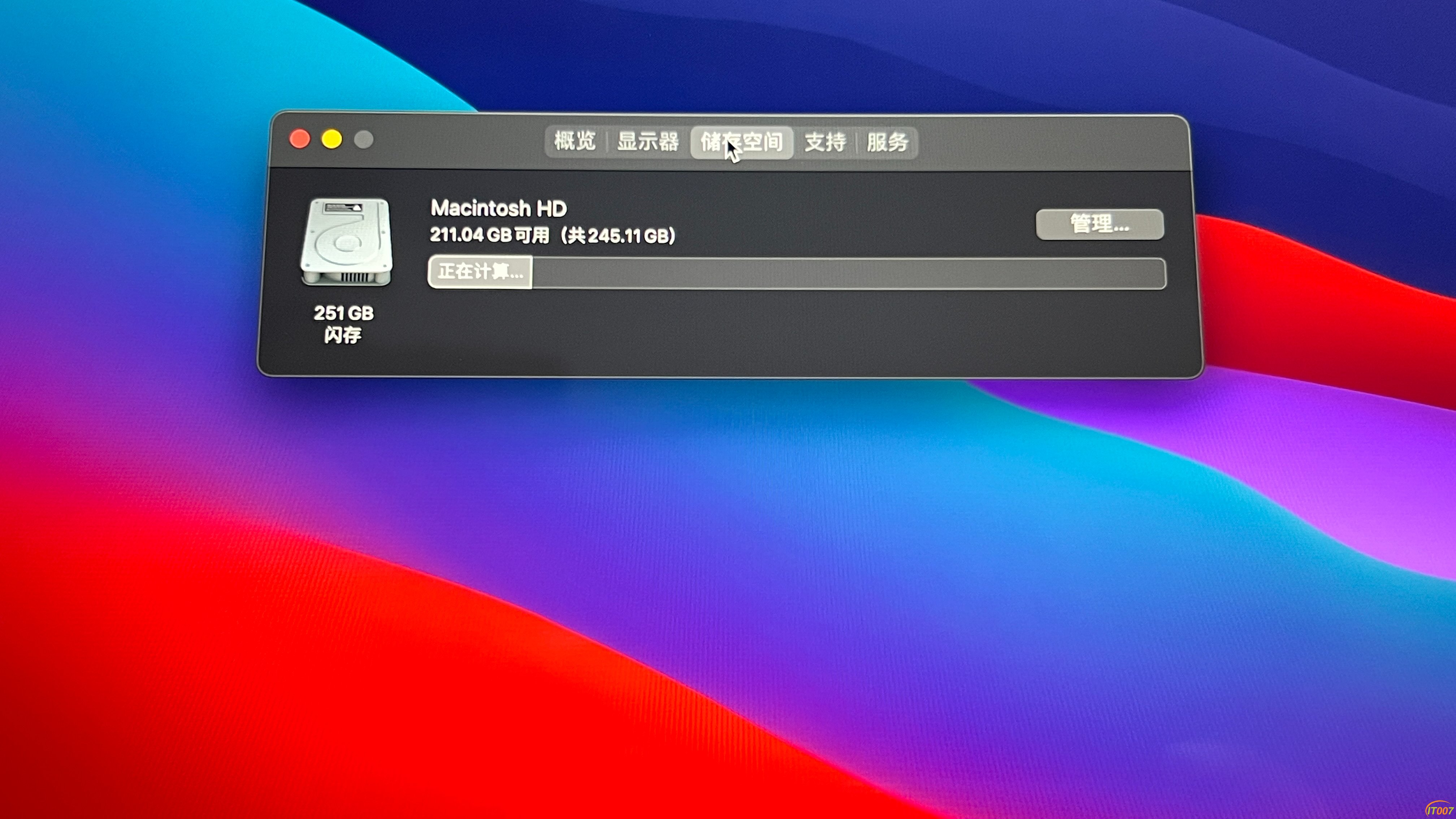Screen dimensions: 1456x819
Task: Click the greyed-out zoom window button
Action: (363, 140)
